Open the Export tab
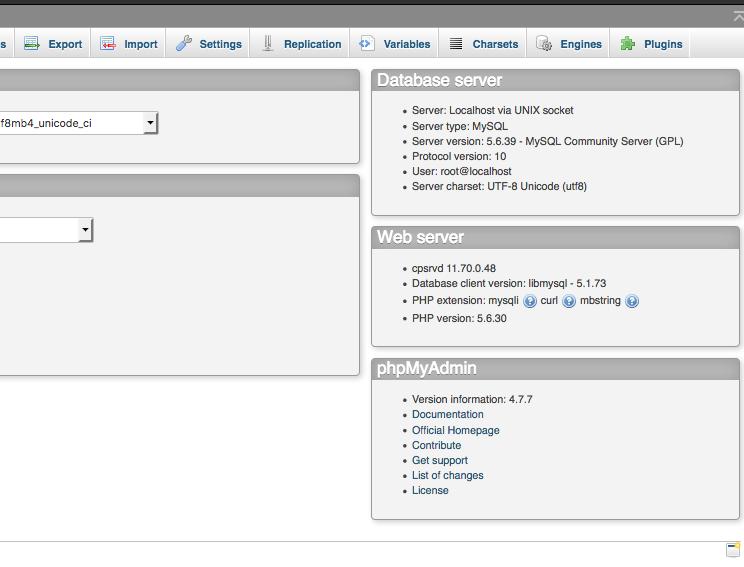 pos(52,44)
